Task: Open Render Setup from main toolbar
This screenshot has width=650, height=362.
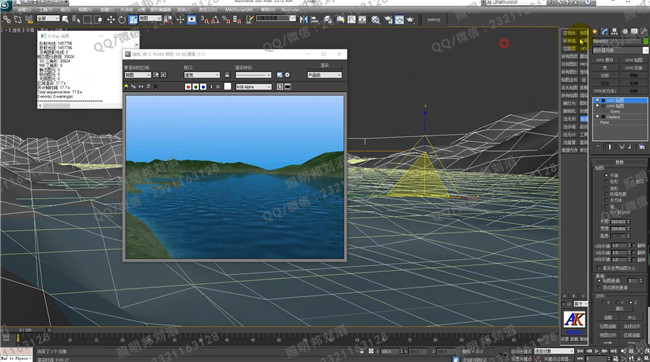Action: 388,19
